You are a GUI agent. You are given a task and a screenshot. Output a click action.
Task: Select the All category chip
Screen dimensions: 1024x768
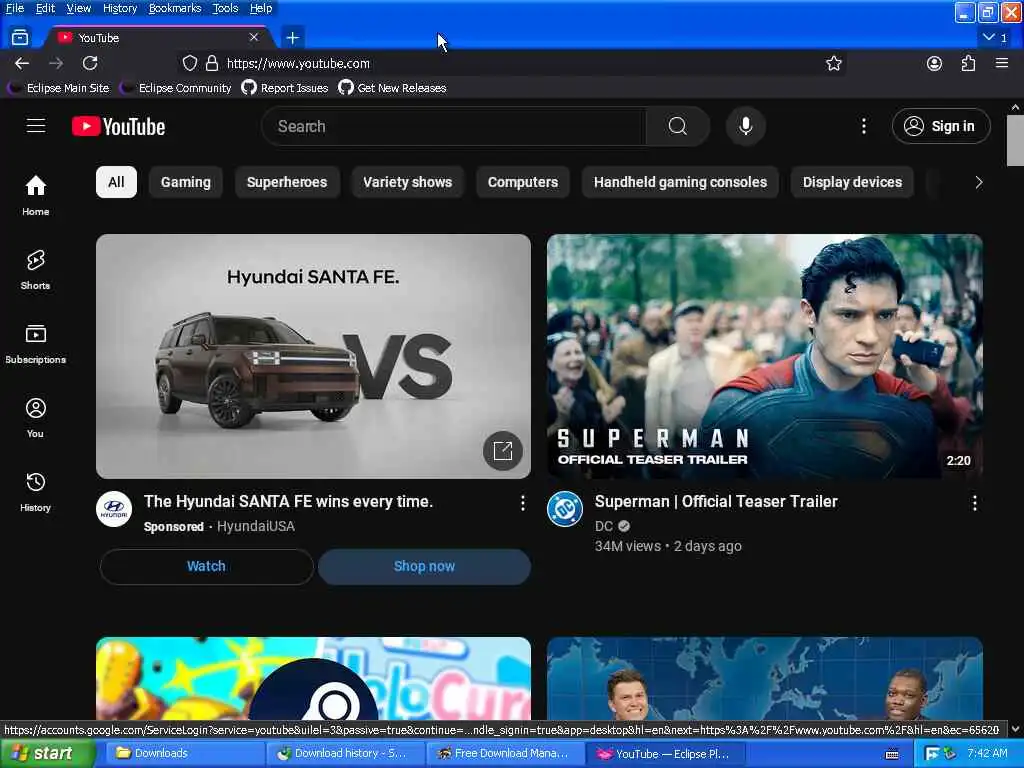click(x=116, y=182)
